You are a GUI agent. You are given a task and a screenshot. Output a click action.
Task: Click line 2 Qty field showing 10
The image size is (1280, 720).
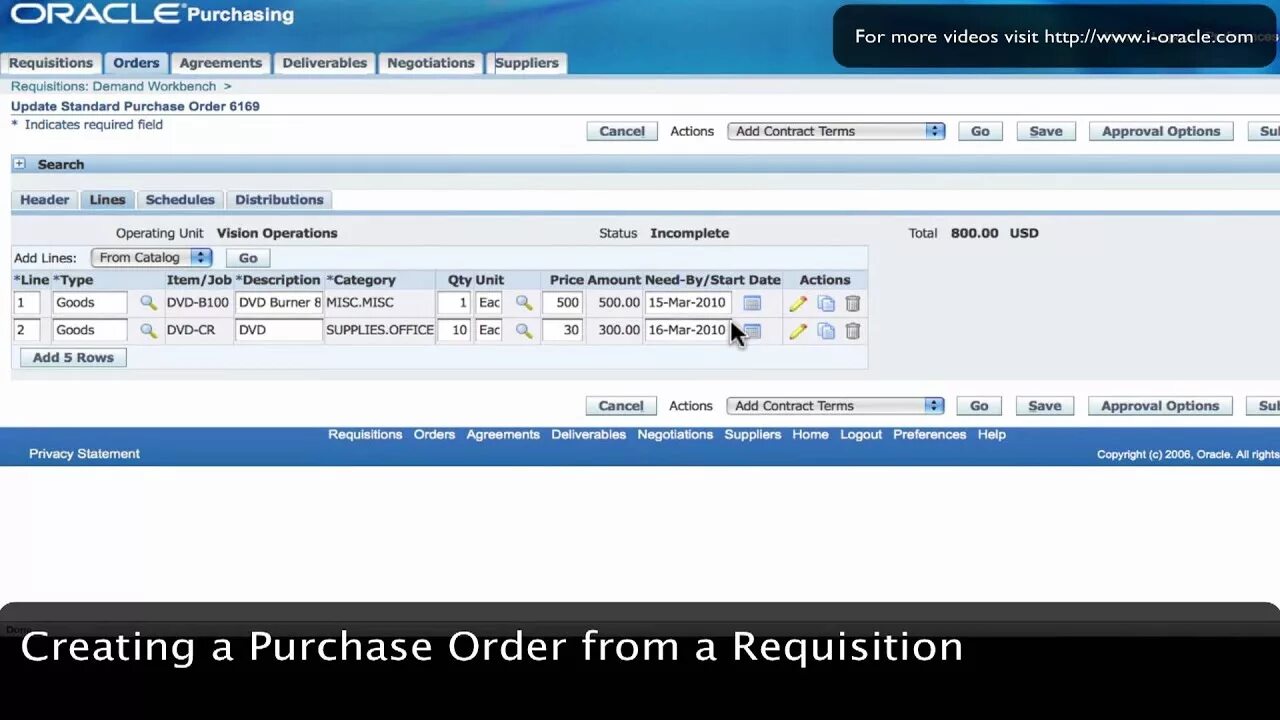point(454,330)
